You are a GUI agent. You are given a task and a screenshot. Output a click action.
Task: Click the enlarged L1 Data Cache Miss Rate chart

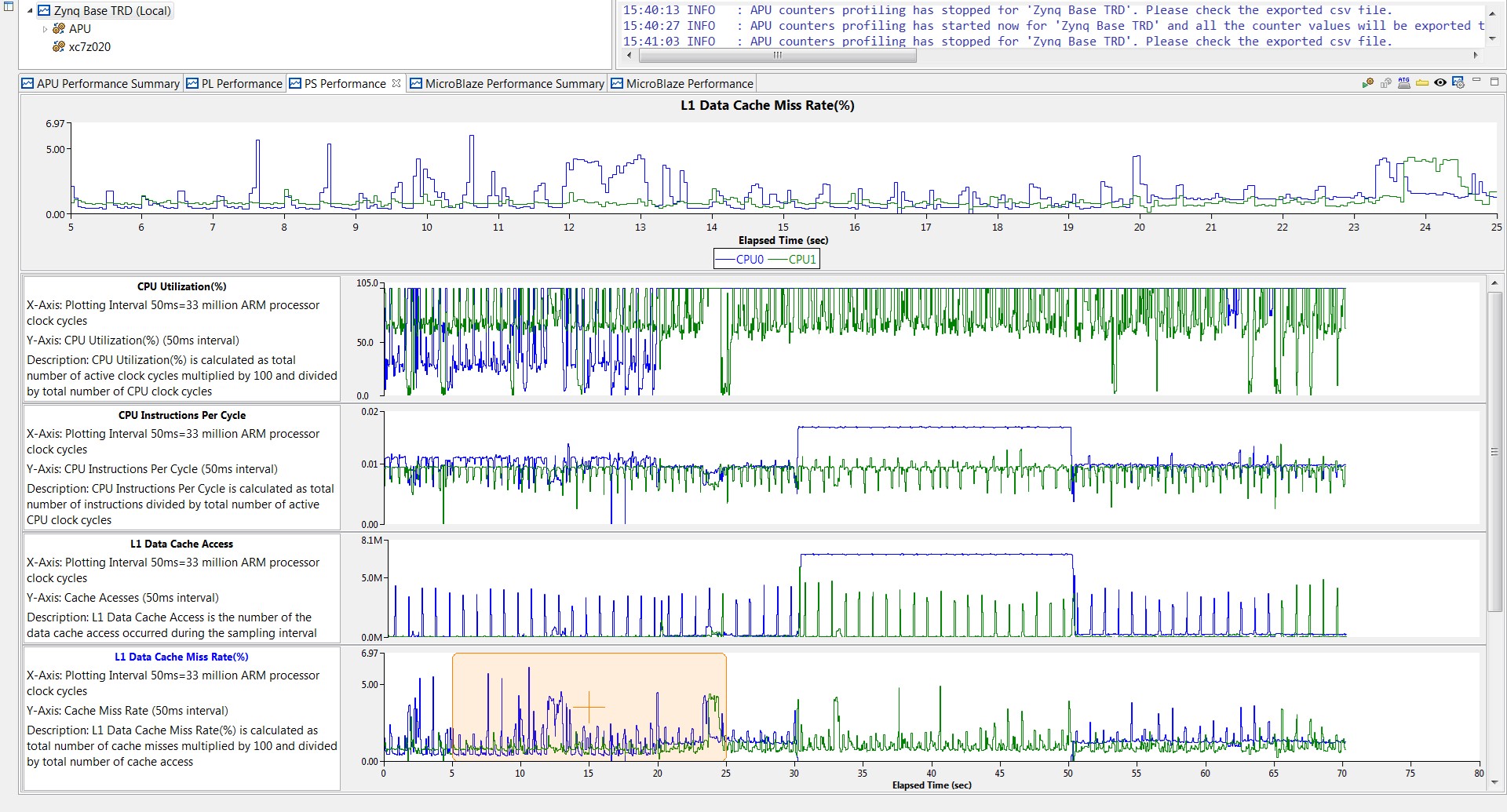pos(783,169)
